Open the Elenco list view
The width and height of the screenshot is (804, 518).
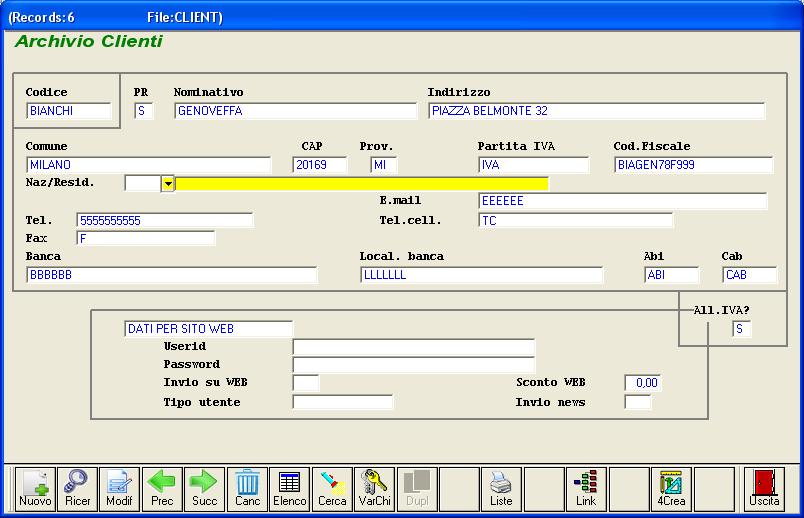pos(290,489)
